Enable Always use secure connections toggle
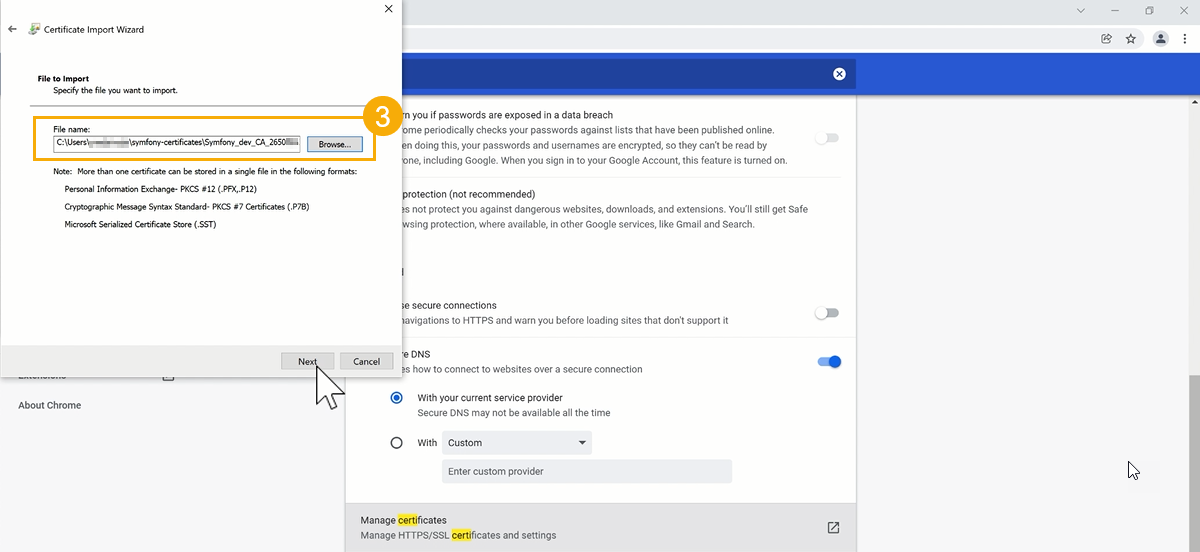The image size is (1200, 552). (827, 313)
